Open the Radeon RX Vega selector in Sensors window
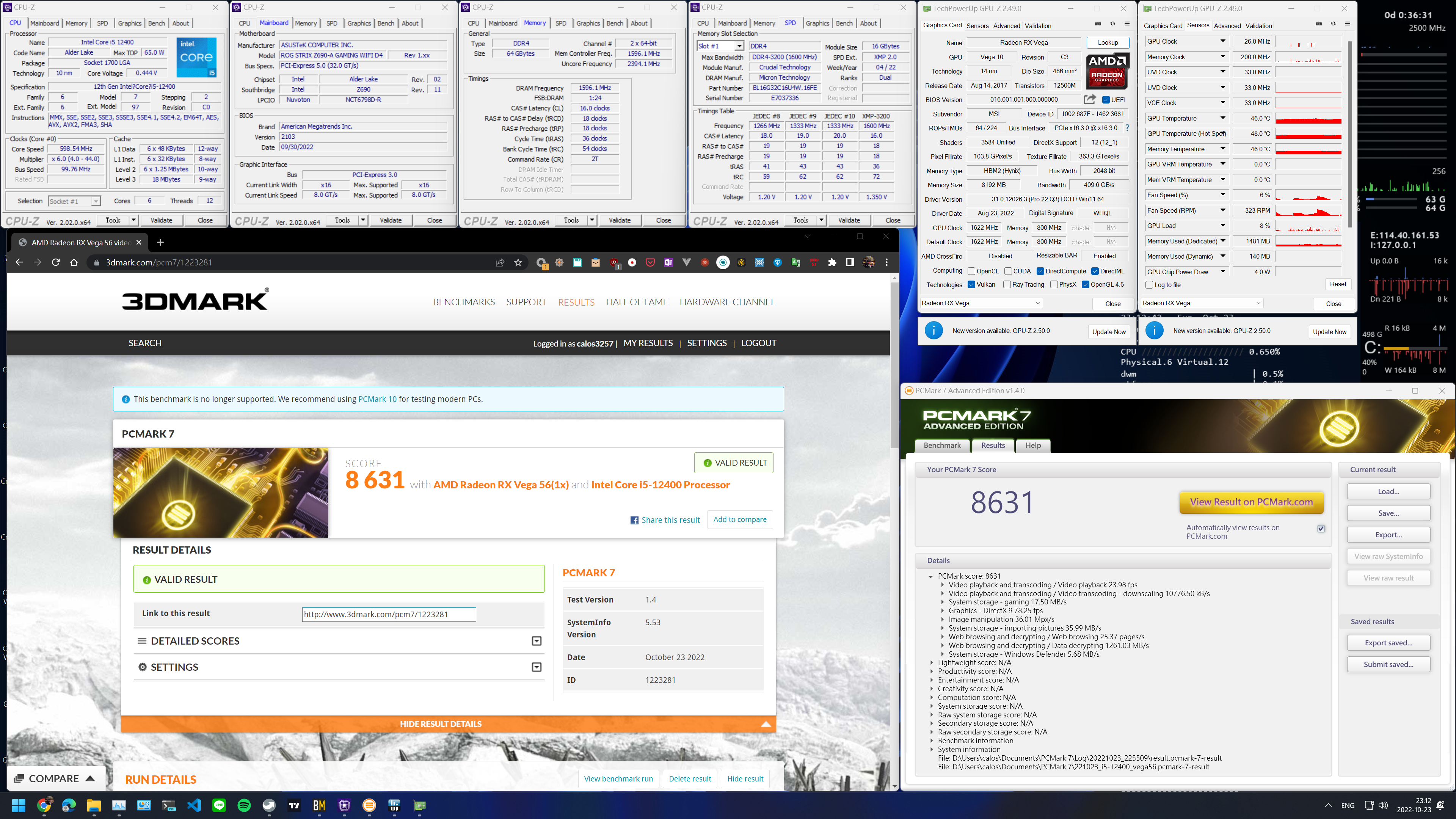Viewport: 1456px width, 819px height. (x=1201, y=303)
